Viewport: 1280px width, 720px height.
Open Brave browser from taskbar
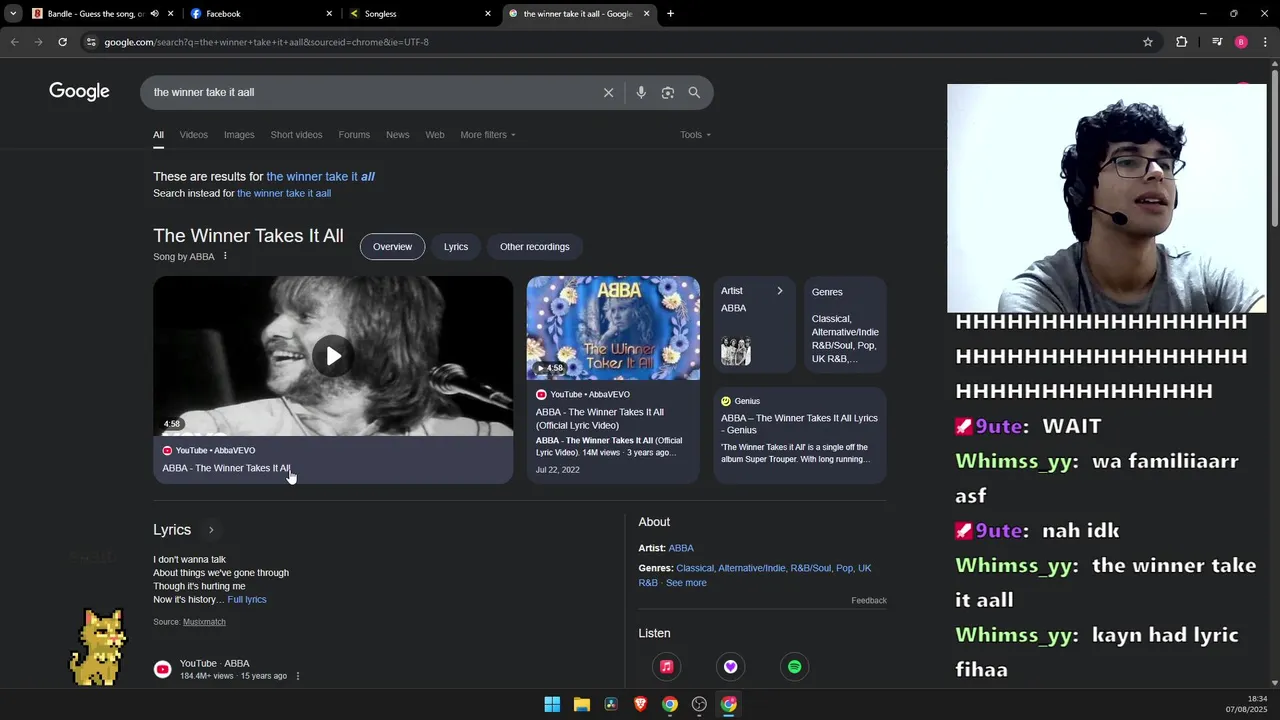(x=640, y=704)
